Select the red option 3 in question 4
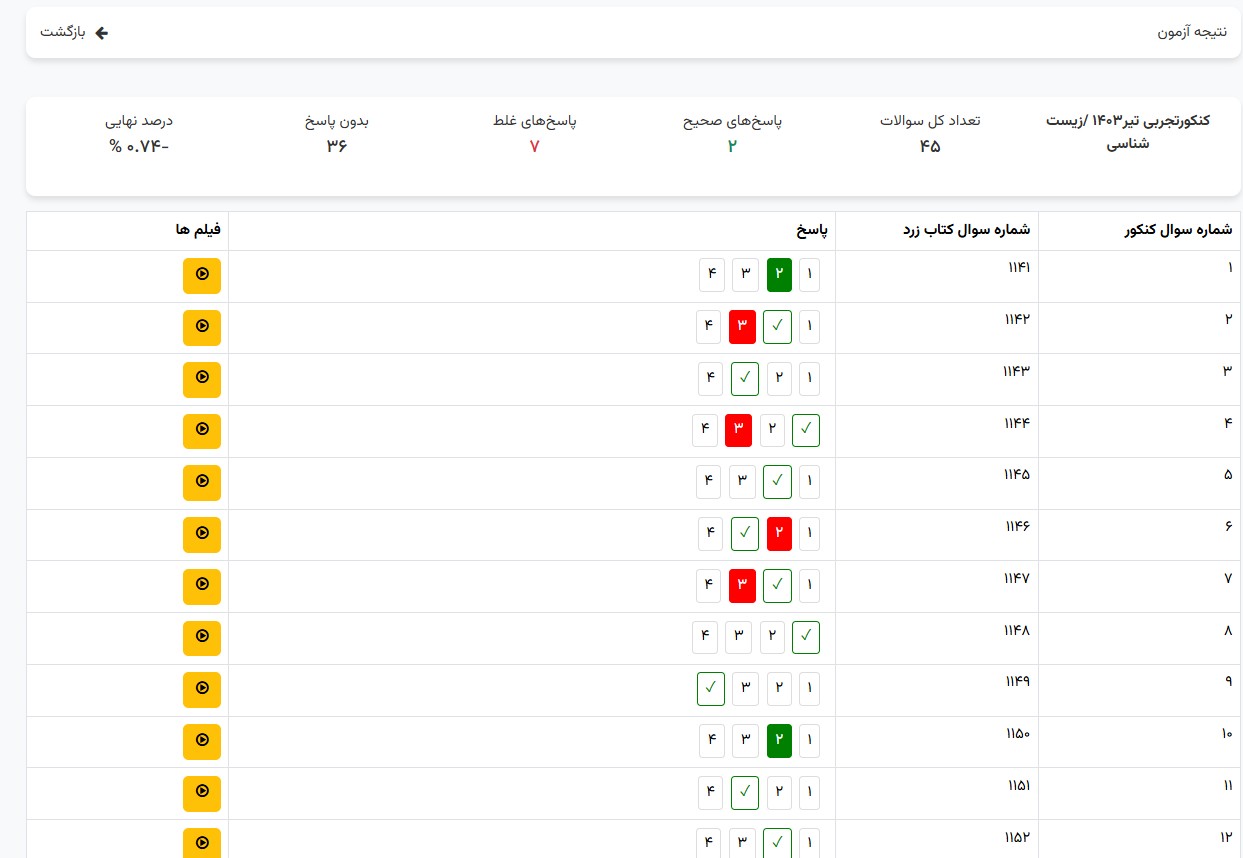This screenshot has height=858, width=1243. [738, 430]
